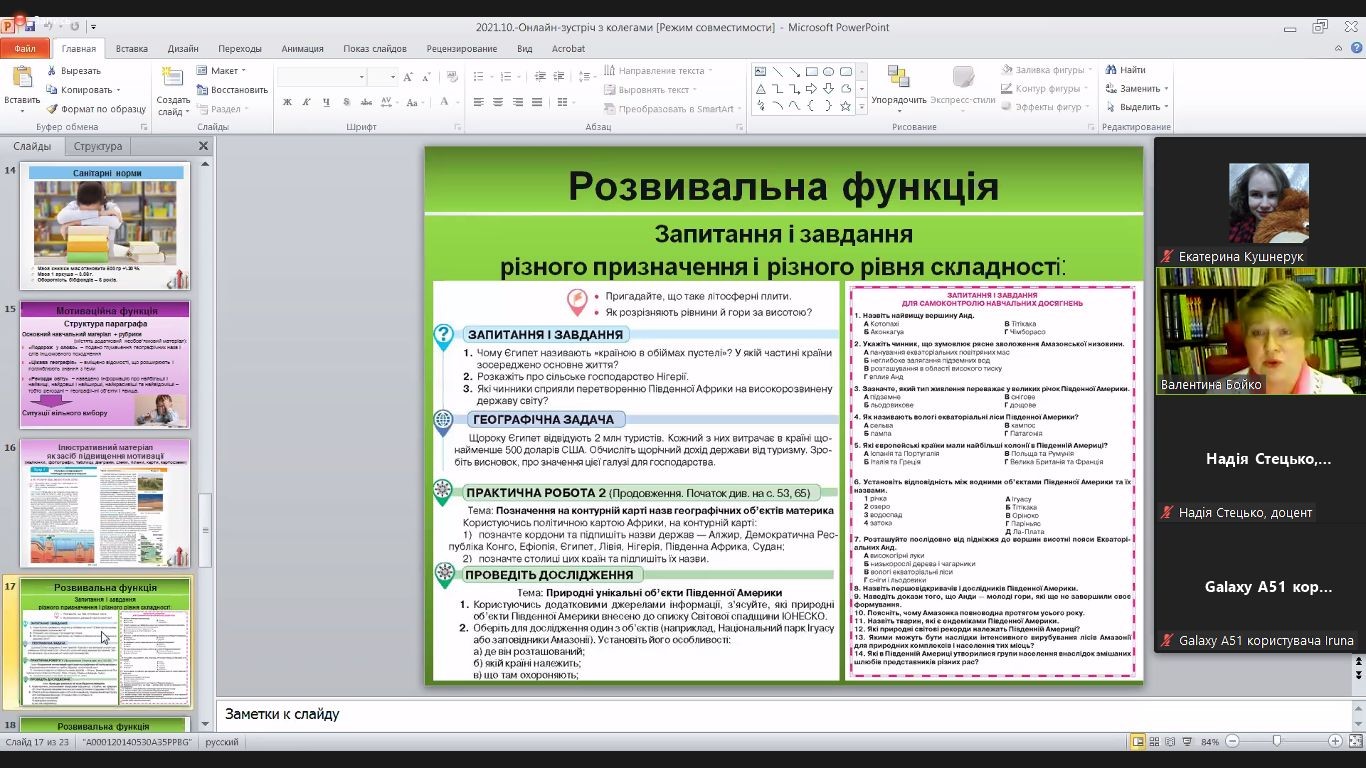Fit slide to current window icon
The image size is (1366, 768).
click(1354, 741)
